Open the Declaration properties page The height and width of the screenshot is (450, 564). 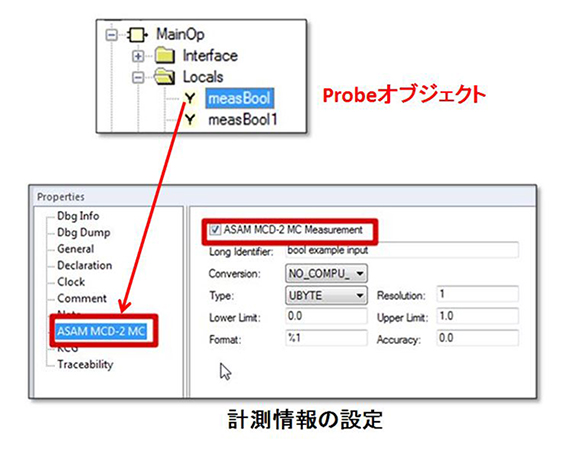click(x=85, y=265)
